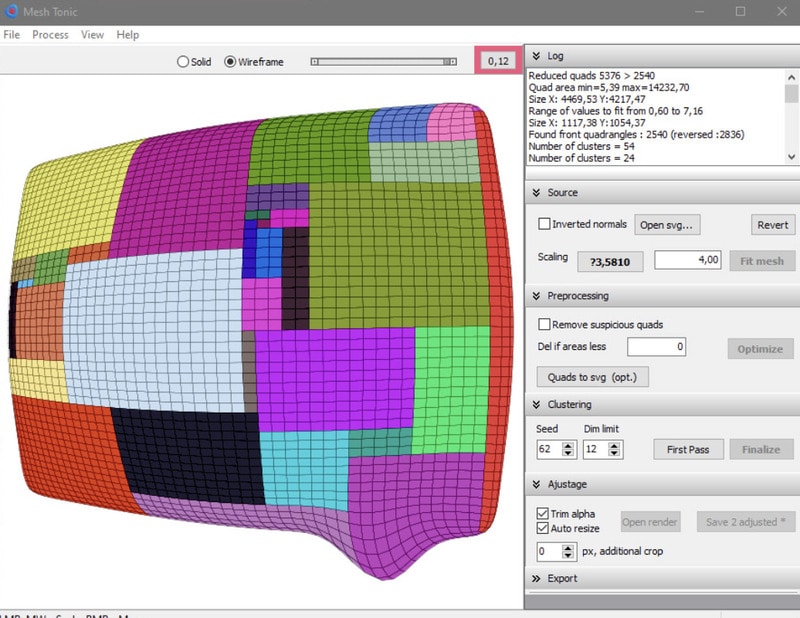Open the Process menu
Viewport: 800px width, 618px height.
[x=50, y=35]
